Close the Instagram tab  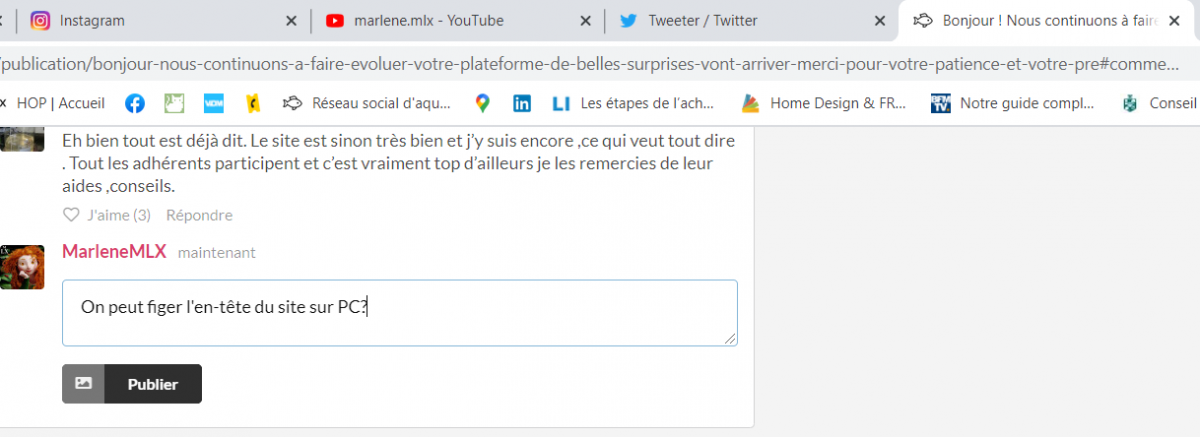pos(291,20)
